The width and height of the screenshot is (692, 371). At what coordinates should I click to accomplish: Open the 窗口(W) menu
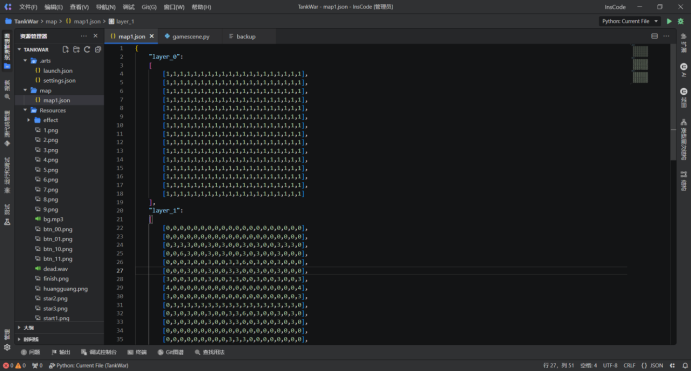(x=174, y=7)
